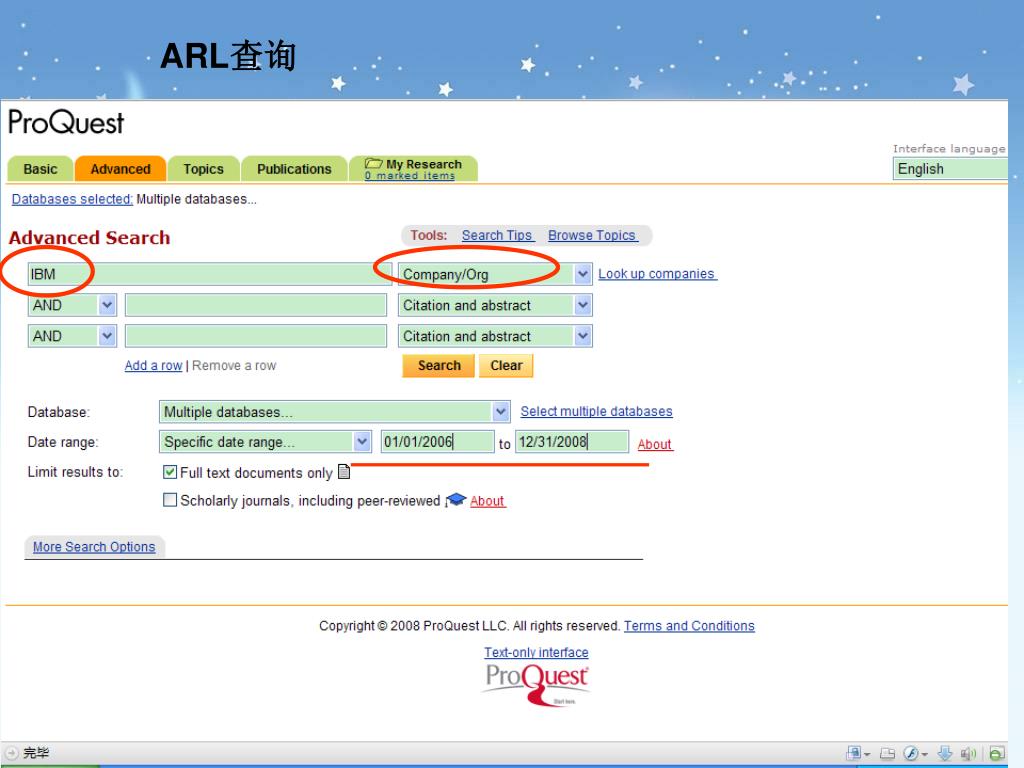Open the Company/Org search field dropdown
The height and width of the screenshot is (768, 1024).
click(x=583, y=274)
